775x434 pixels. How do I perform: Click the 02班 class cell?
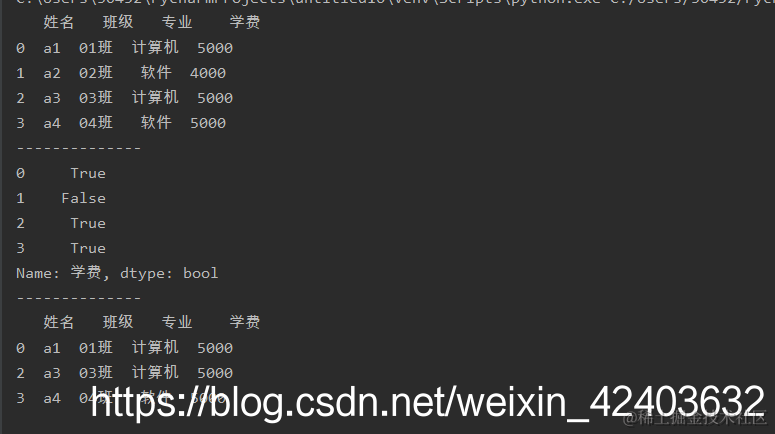(x=96, y=73)
